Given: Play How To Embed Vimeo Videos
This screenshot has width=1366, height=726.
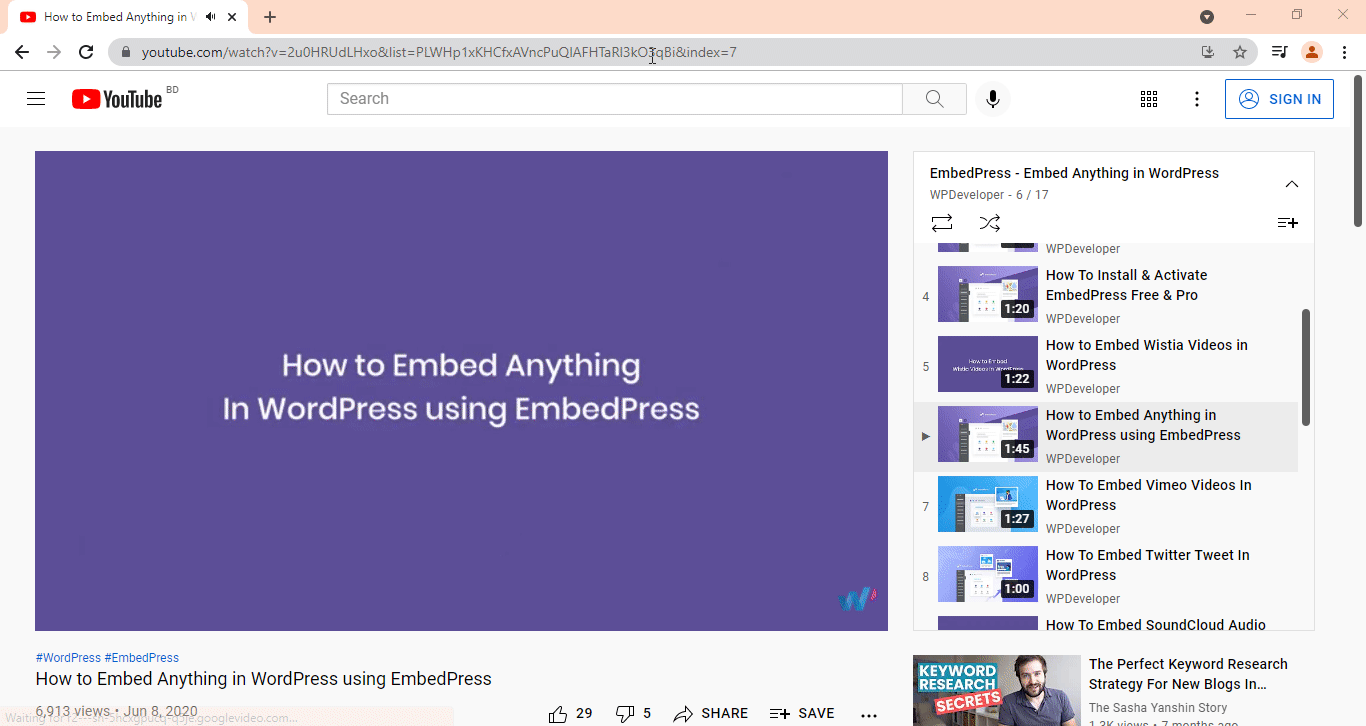Looking at the screenshot, I should pos(1149,495).
